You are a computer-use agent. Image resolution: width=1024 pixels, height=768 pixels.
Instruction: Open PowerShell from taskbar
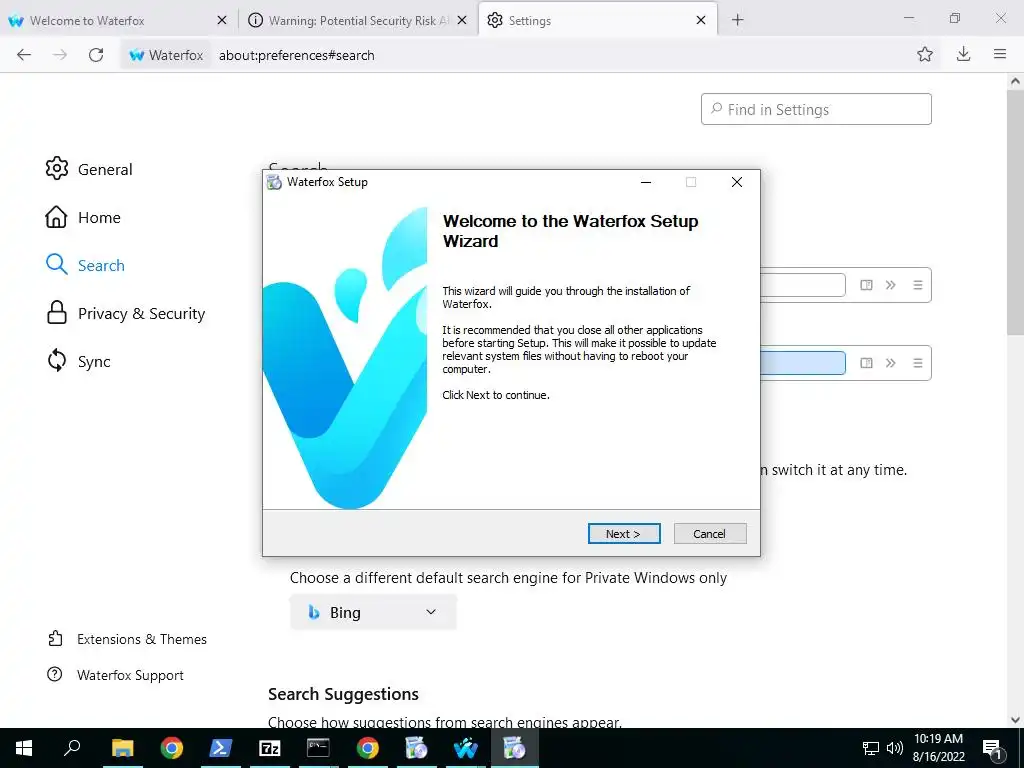(x=220, y=748)
